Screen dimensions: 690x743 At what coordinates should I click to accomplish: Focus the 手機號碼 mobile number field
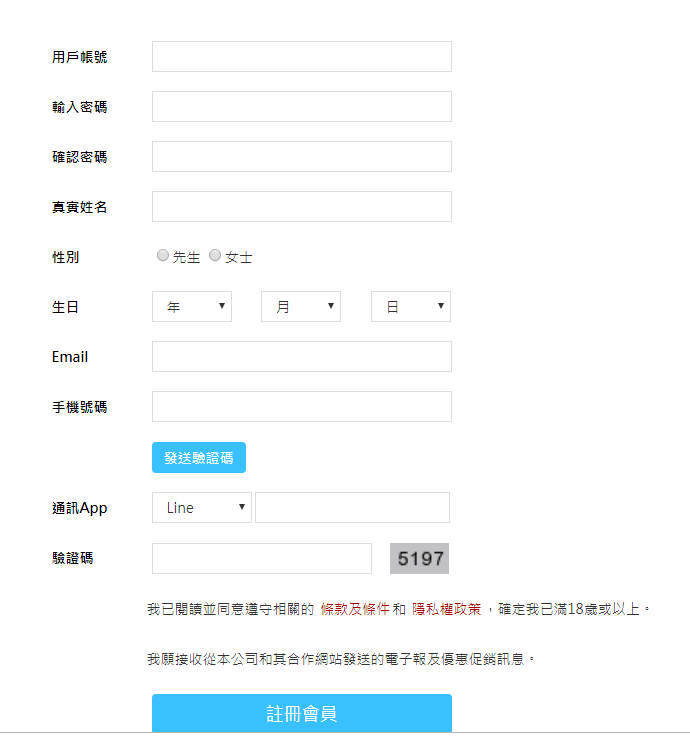(x=301, y=407)
